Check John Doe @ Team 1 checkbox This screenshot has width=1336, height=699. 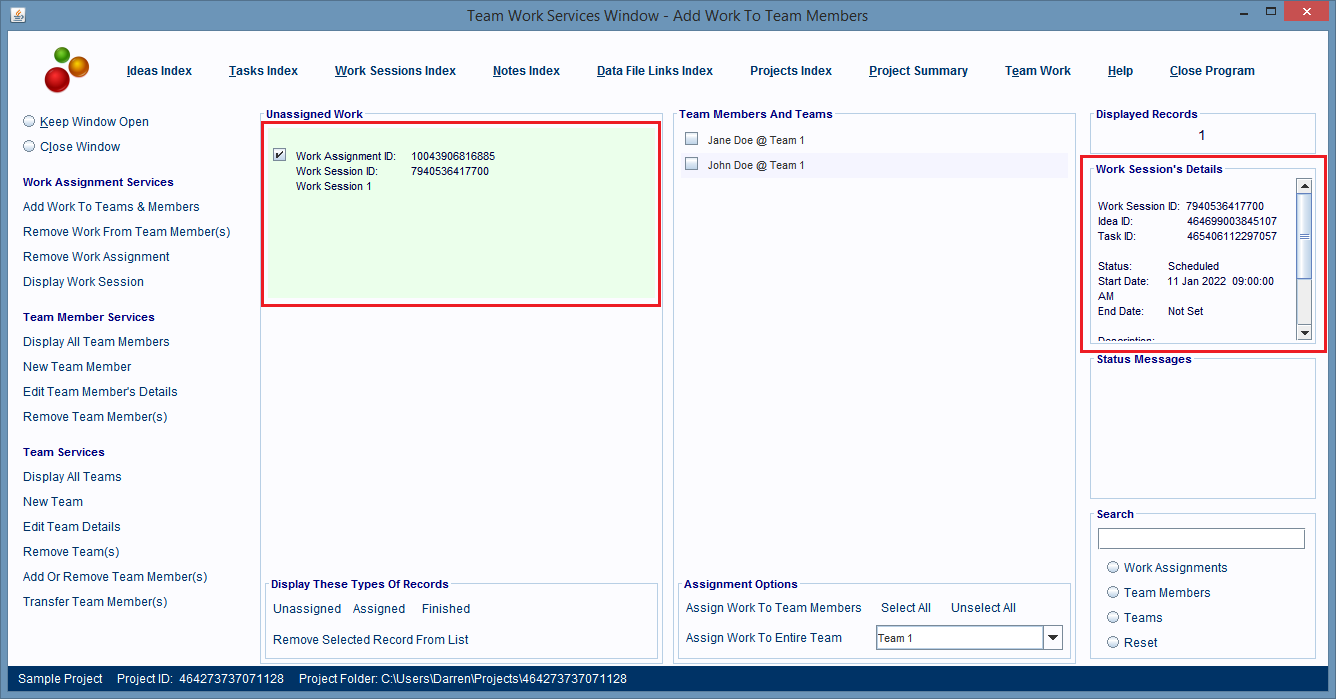(x=691, y=164)
